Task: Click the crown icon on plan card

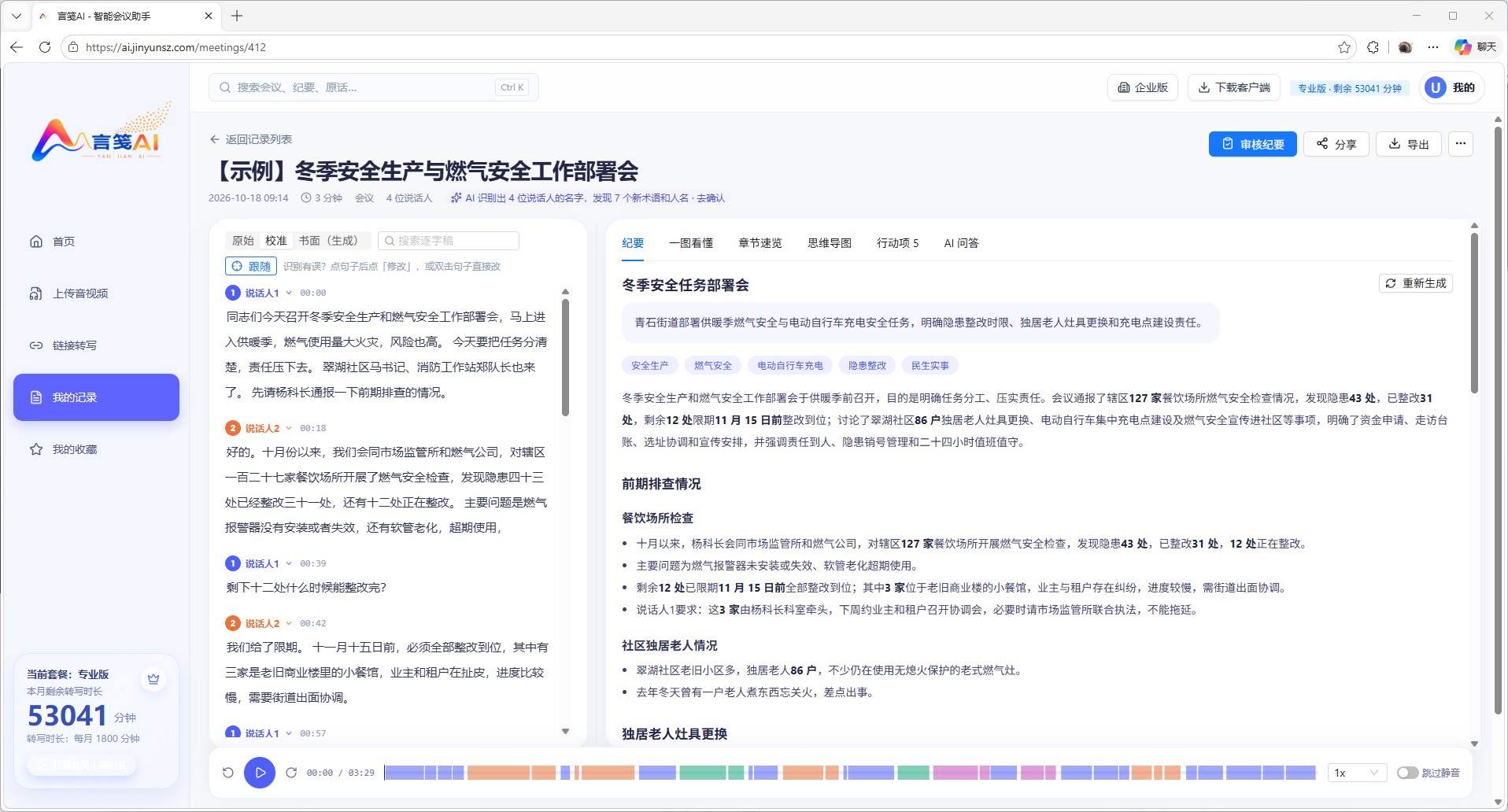Action: coord(153,679)
